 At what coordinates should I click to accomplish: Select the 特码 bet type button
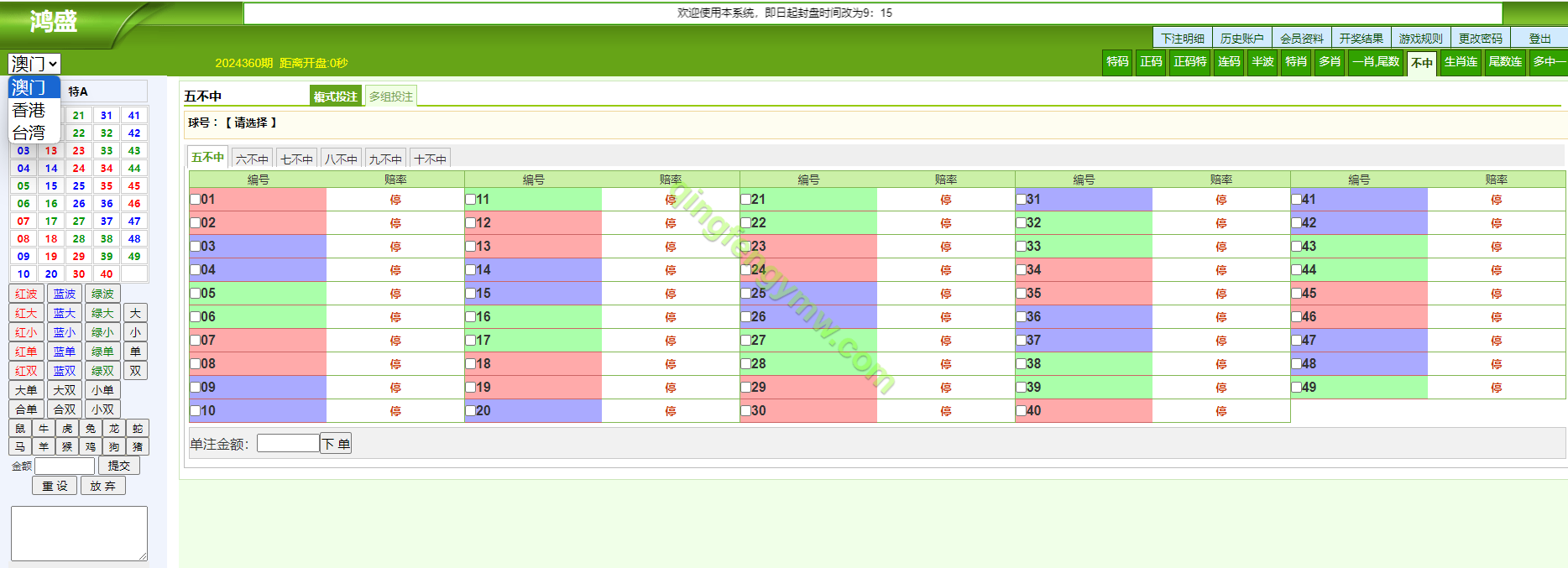click(1117, 62)
